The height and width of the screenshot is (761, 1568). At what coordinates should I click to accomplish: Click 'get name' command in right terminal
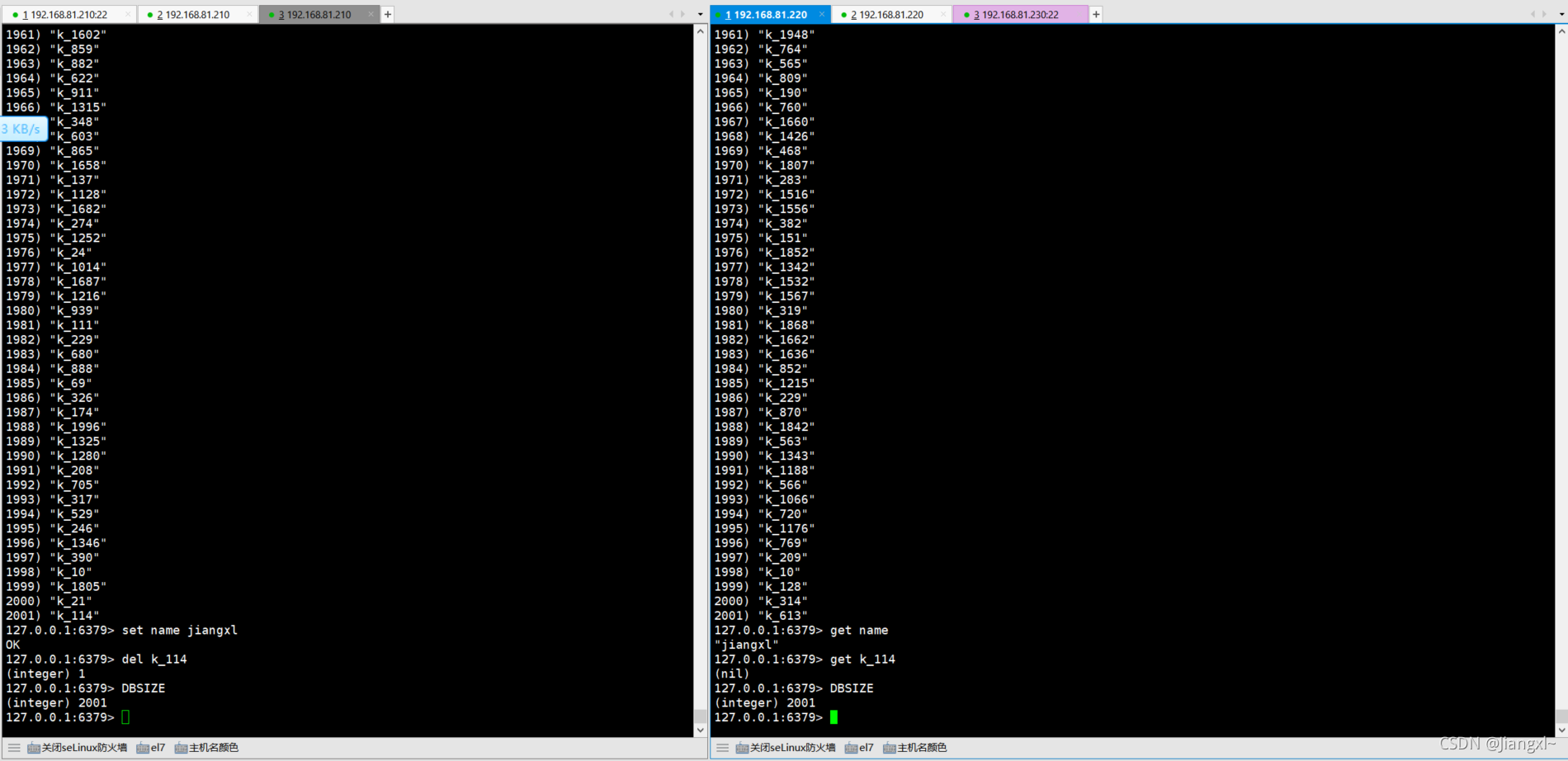859,631
